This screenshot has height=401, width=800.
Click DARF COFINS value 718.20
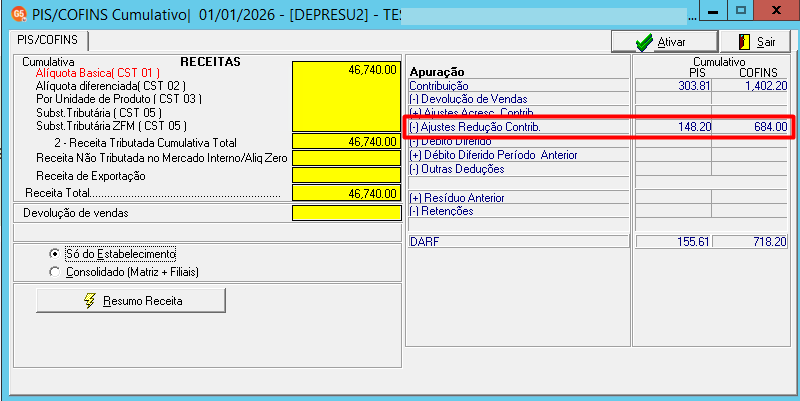[x=770, y=242]
